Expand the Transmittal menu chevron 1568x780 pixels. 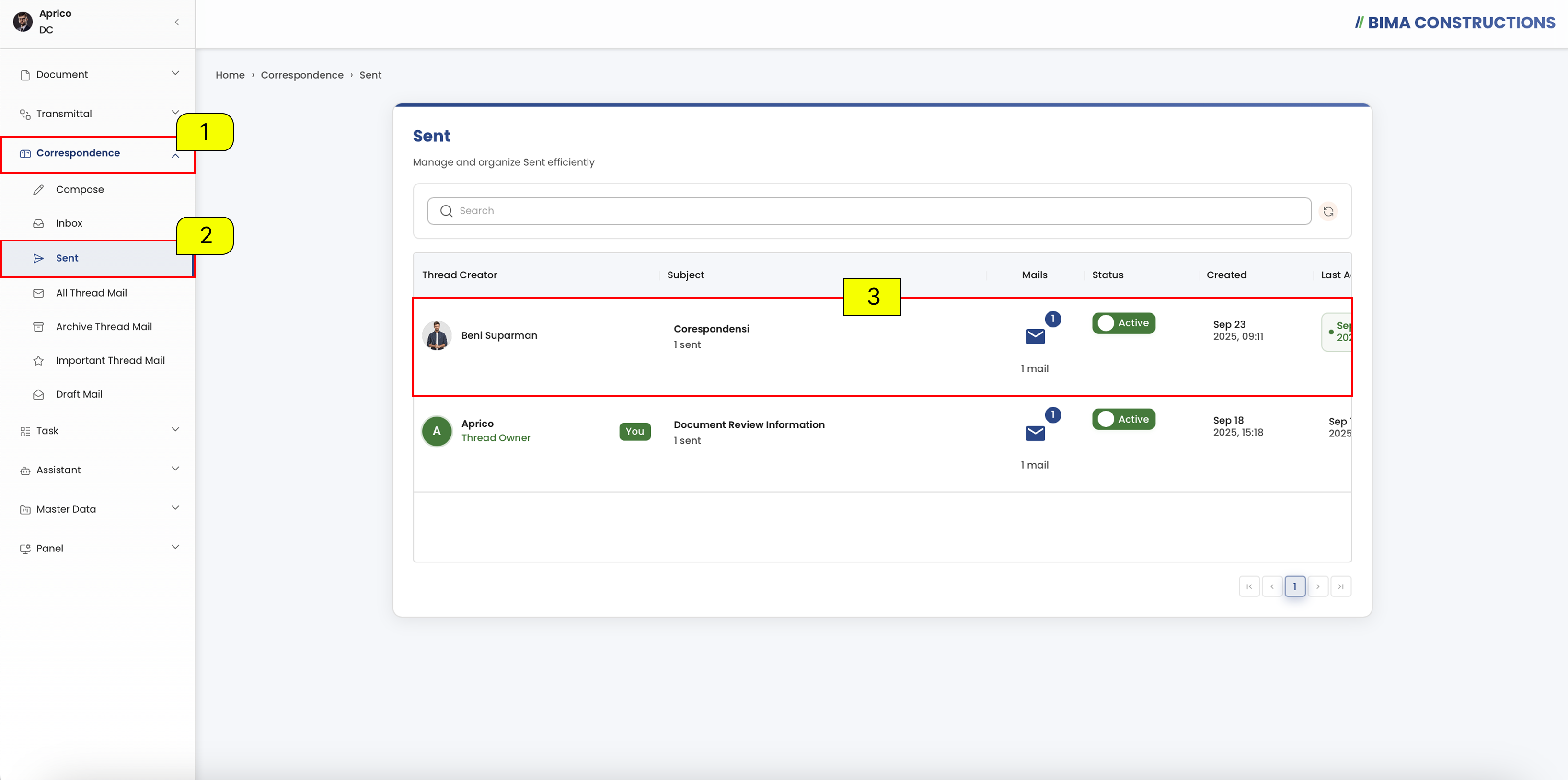pos(175,112)
